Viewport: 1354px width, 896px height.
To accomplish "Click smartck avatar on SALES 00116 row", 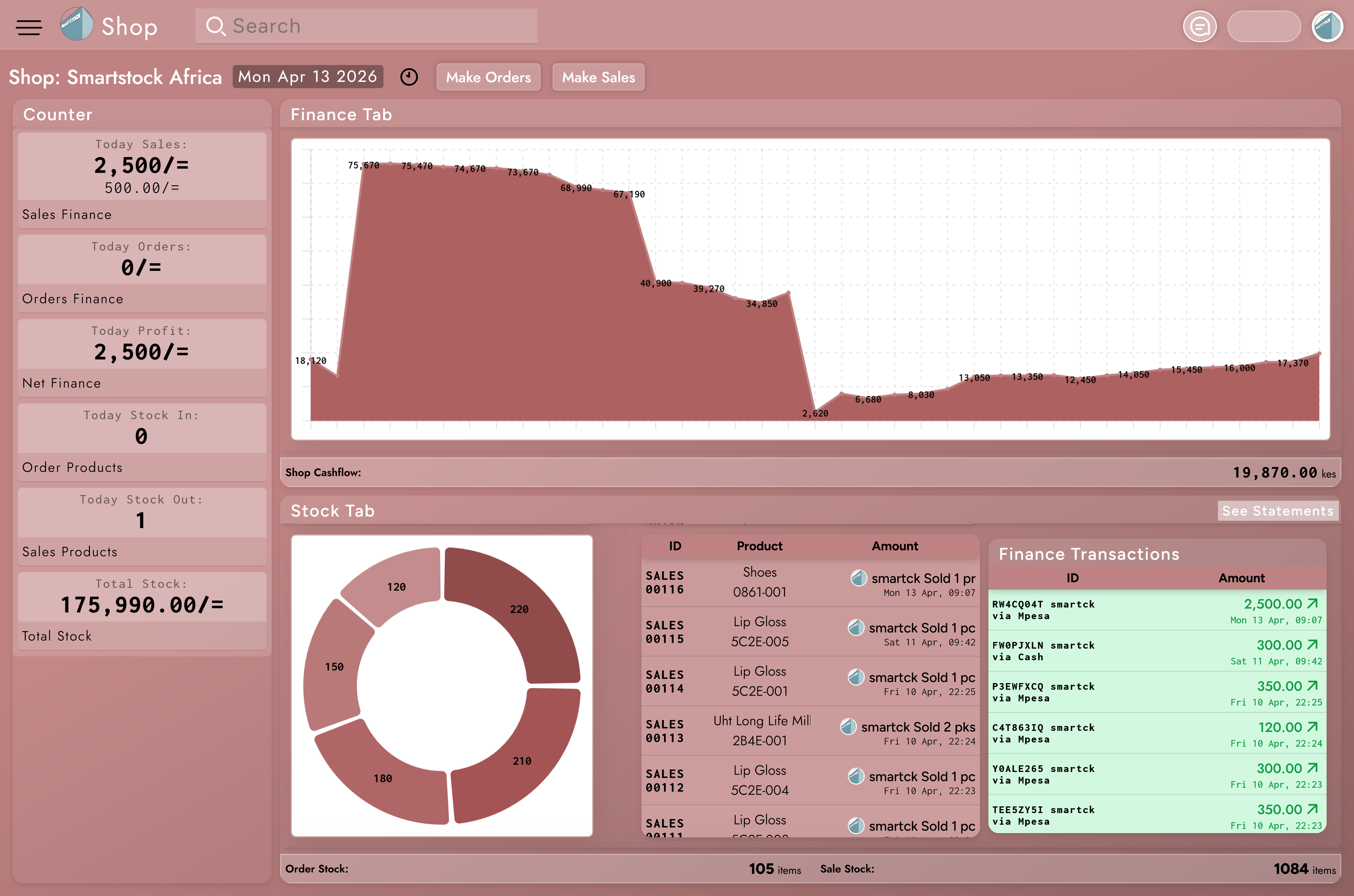I will click(858, 578).
